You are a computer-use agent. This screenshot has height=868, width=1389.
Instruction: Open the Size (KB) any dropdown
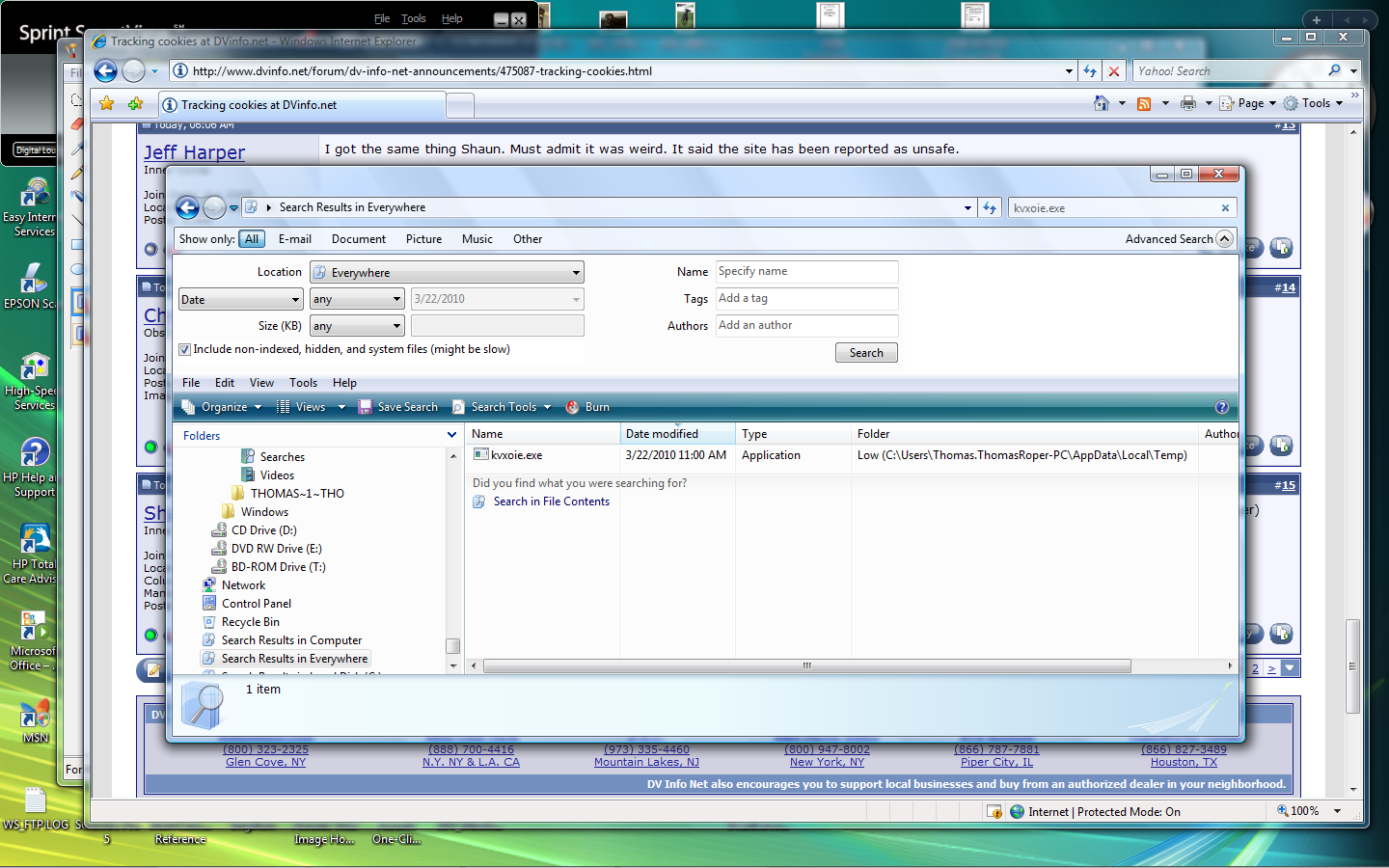tap(396, 327)
